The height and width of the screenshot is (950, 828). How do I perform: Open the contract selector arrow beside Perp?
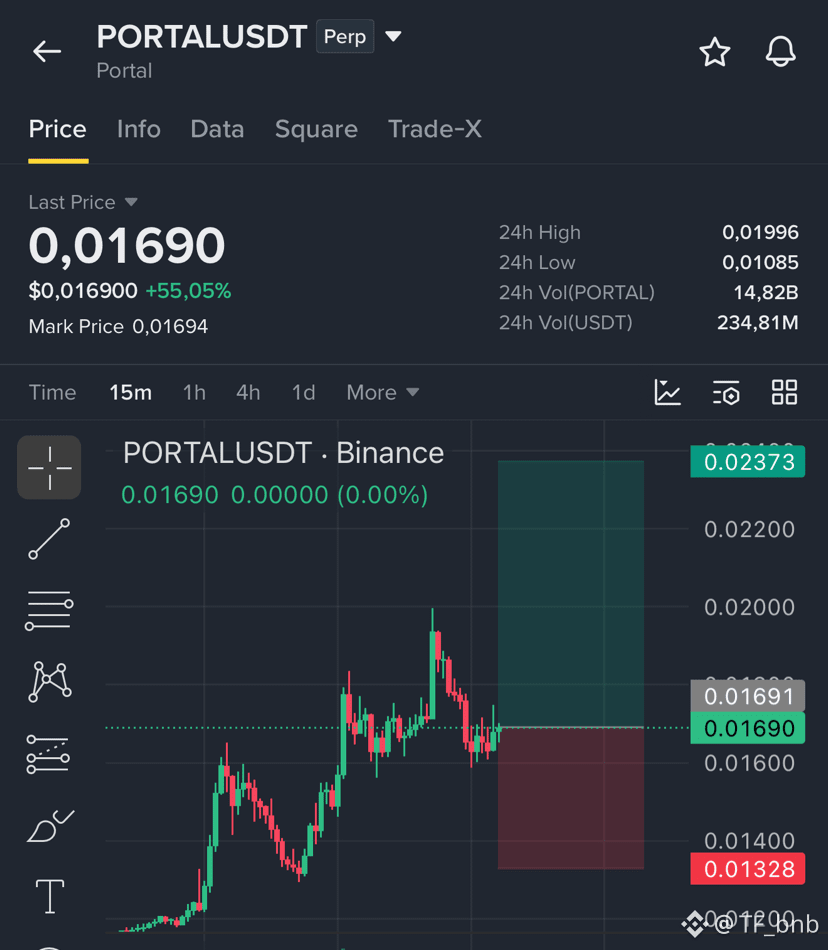(393, 36)
